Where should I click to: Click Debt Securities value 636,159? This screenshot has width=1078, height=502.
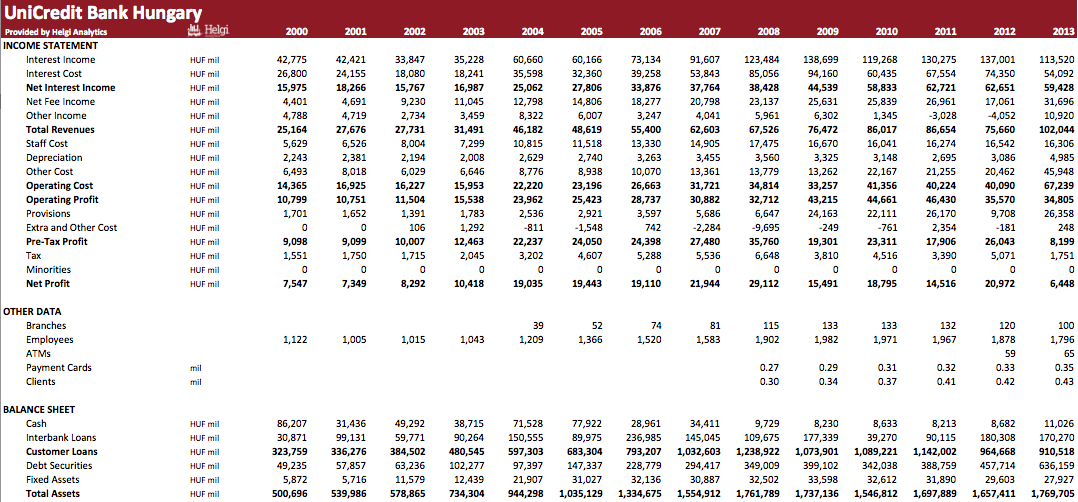point(1057,466)
